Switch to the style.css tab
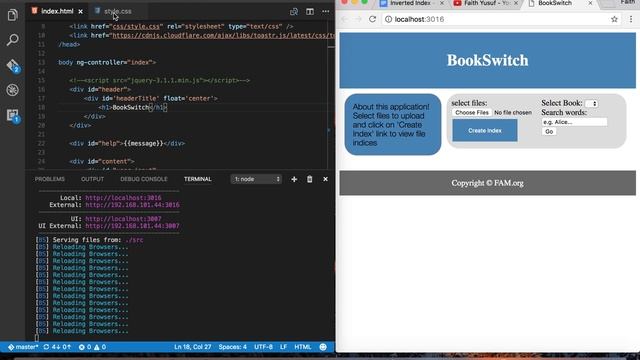Image resolution: width=640 pixels, height=360 pixels. coord(118,11)
